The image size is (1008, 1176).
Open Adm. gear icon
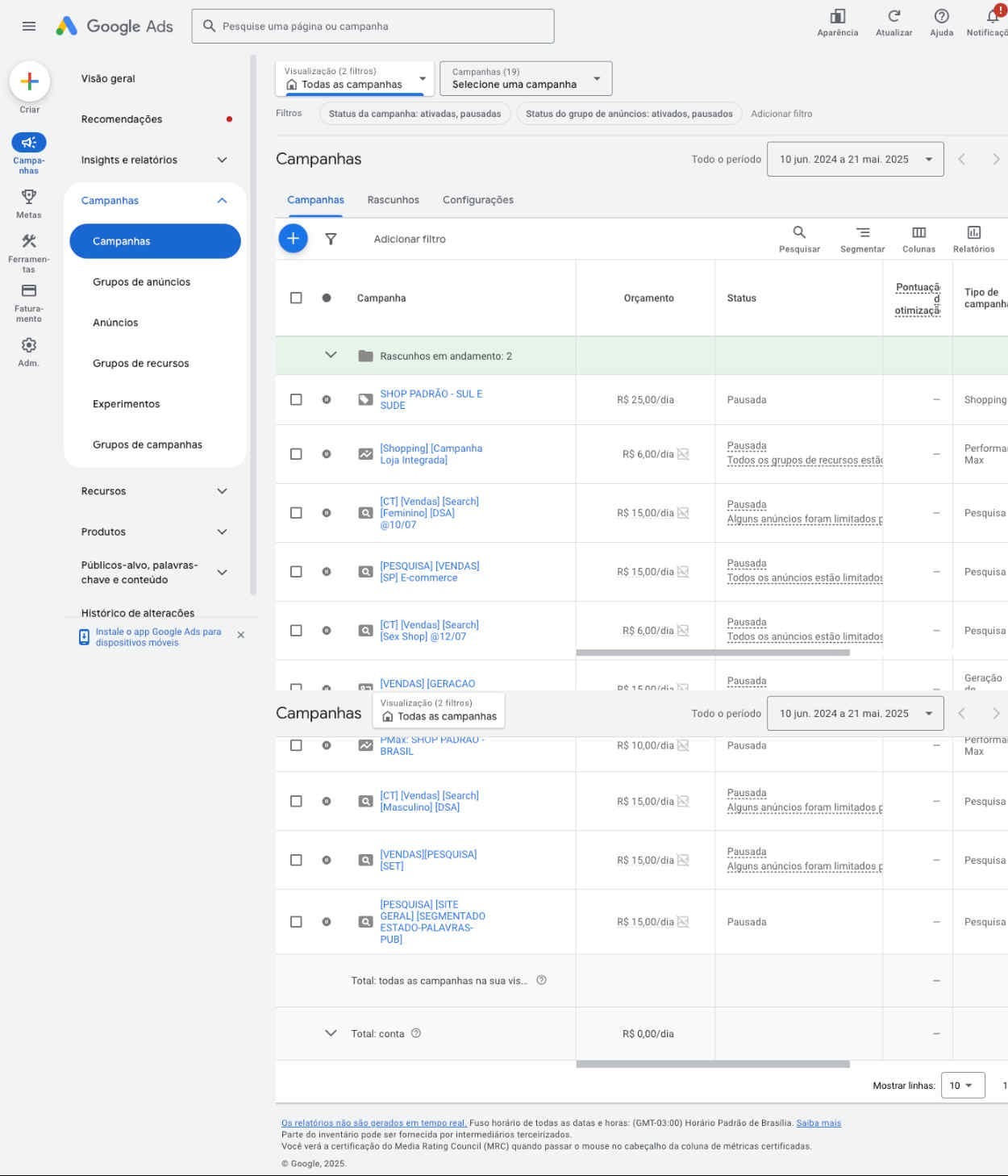(29, 345)
